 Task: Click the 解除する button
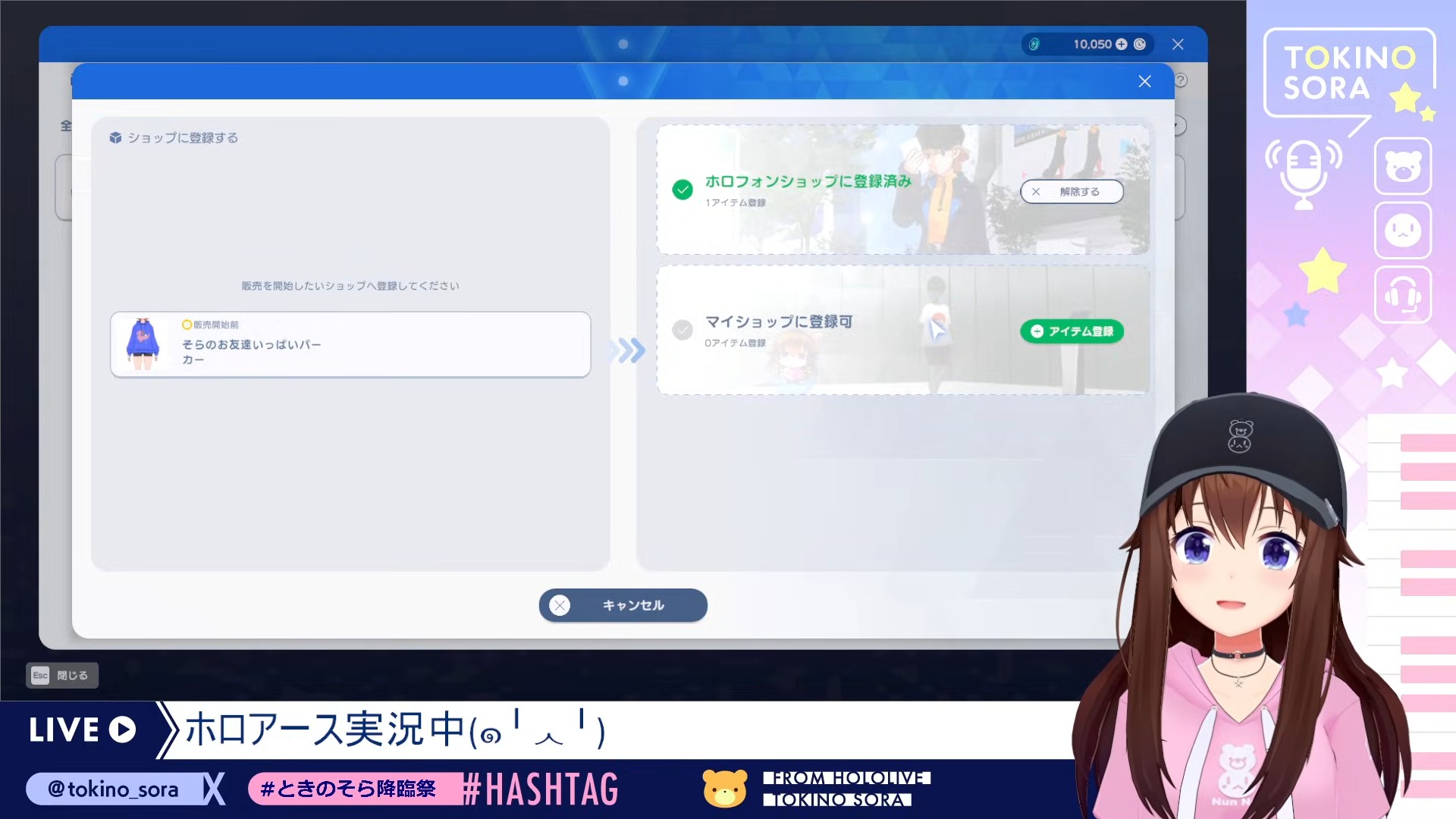click(1072, 192)
